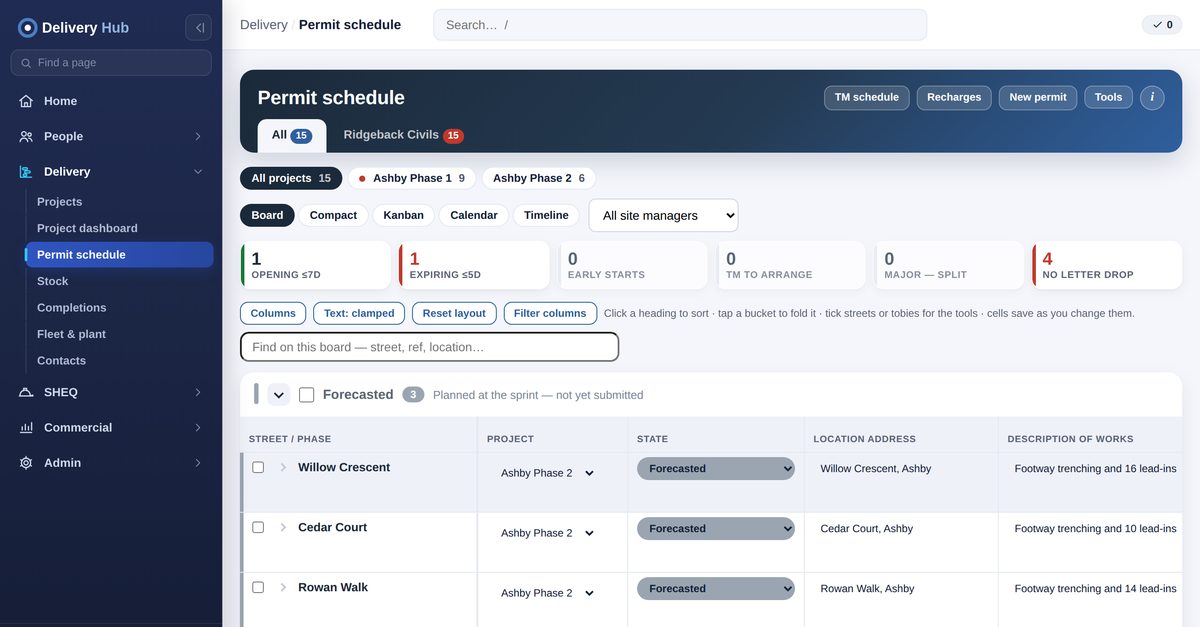Open the Project dropdown for Rowan Walk

pyautogui.click(x=547, y=593)
